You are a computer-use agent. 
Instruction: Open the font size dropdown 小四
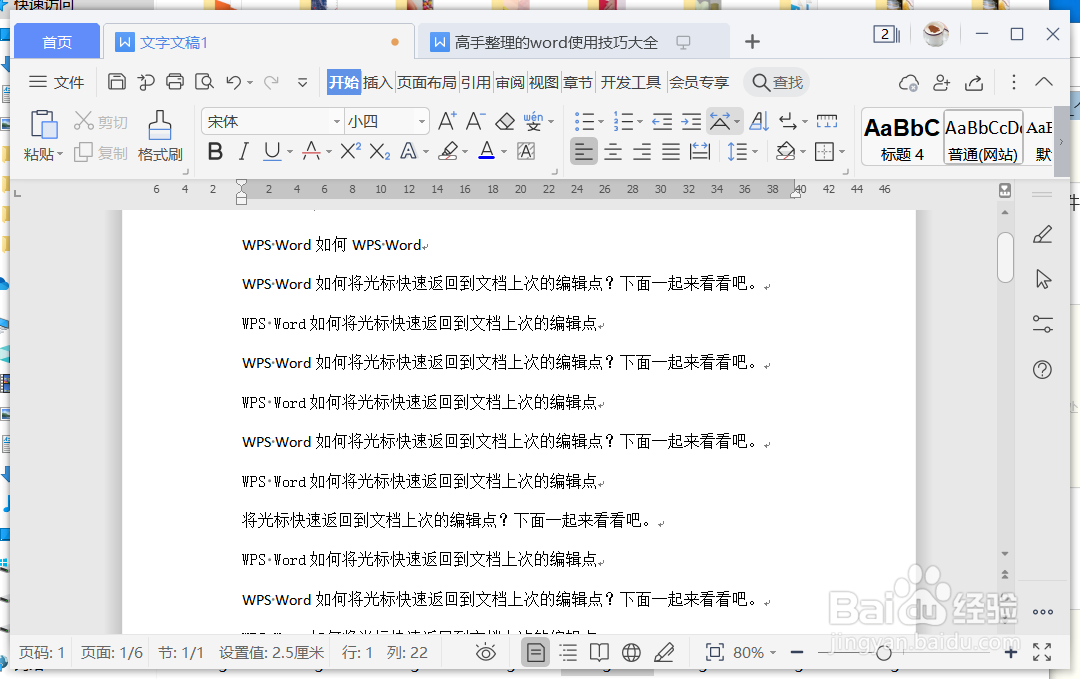422,122
